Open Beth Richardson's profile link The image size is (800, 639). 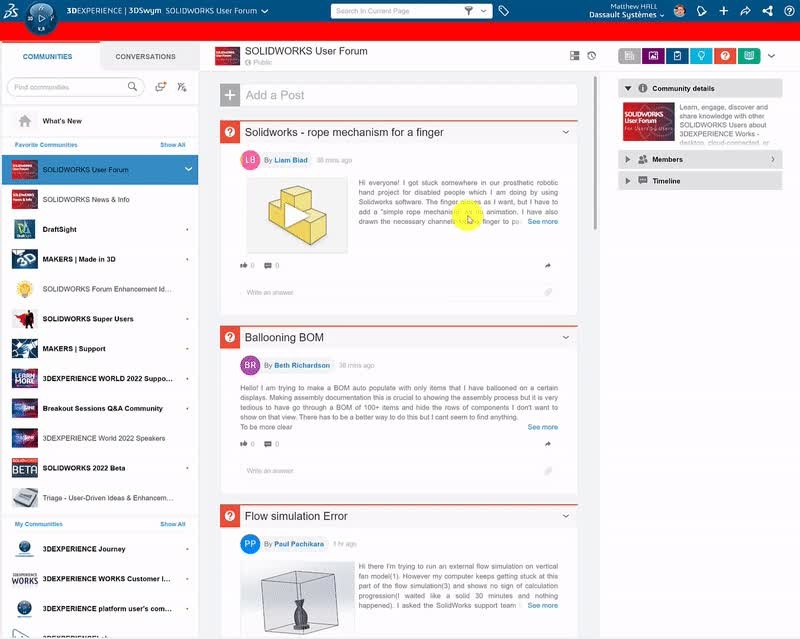pyautogui.click(x=302, y=365)
